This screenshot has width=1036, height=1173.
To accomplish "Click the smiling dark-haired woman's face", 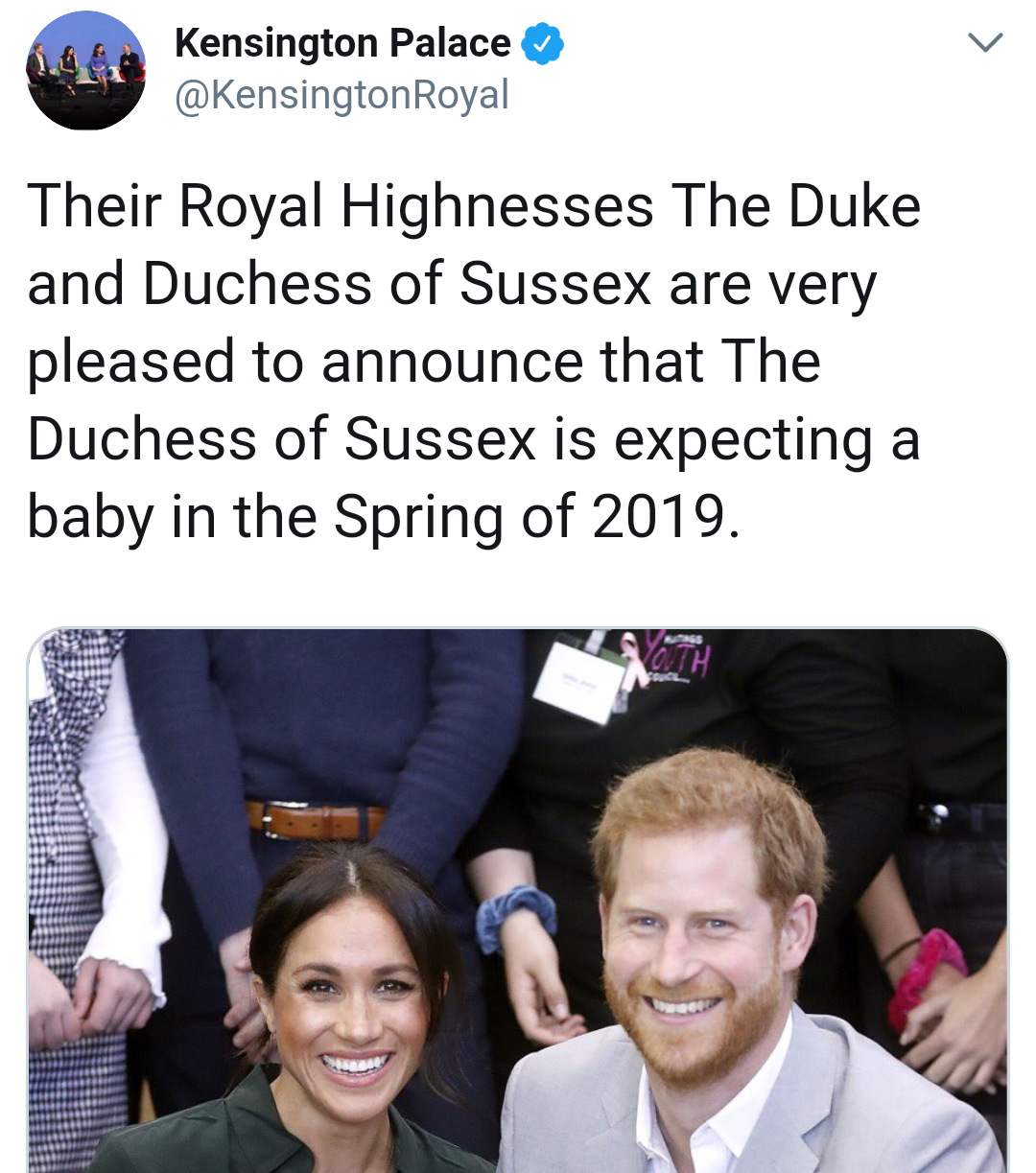I will pos(353,1007).
